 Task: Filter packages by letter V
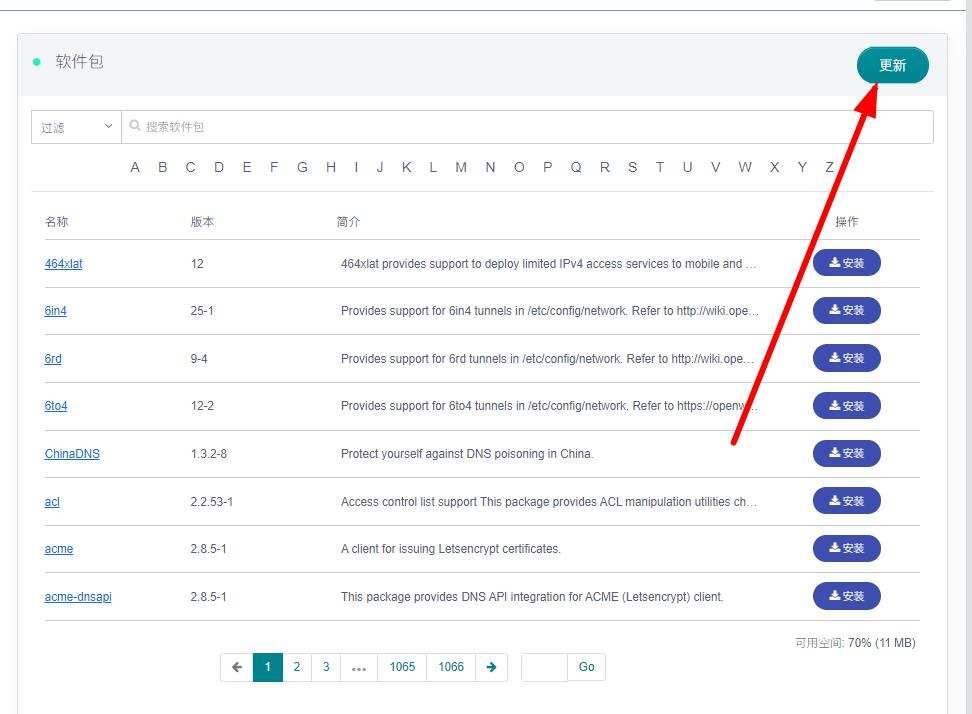715,167
